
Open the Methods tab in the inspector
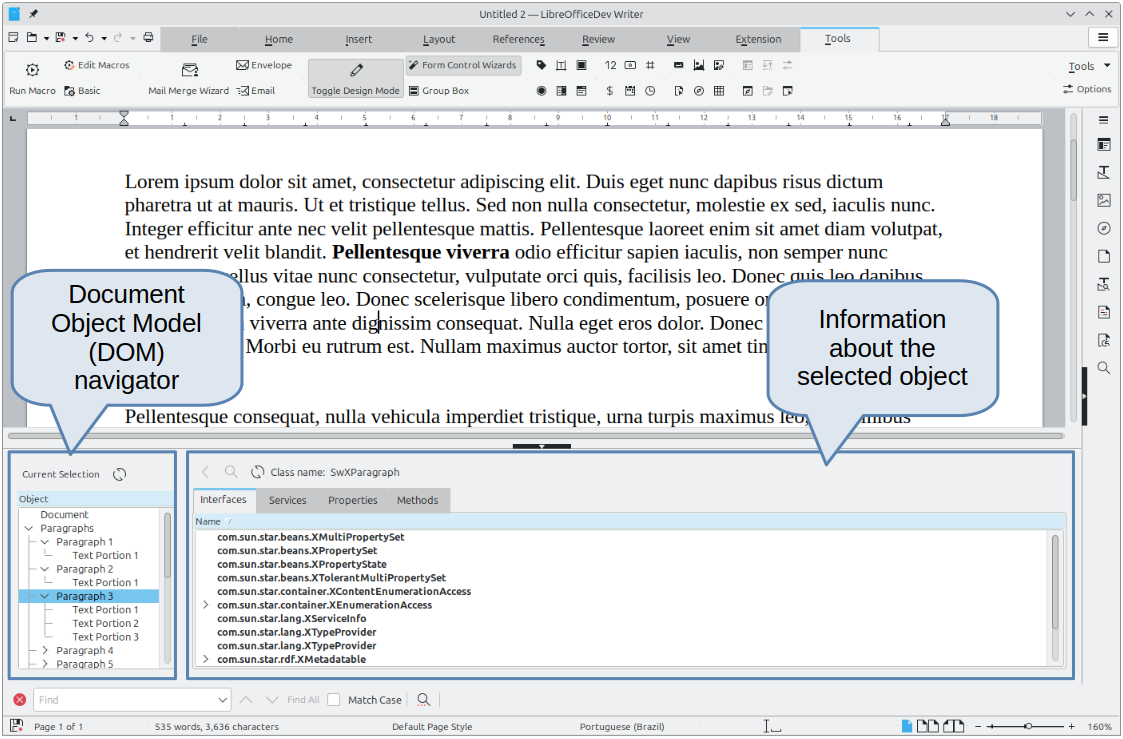(x=418, y=500)
